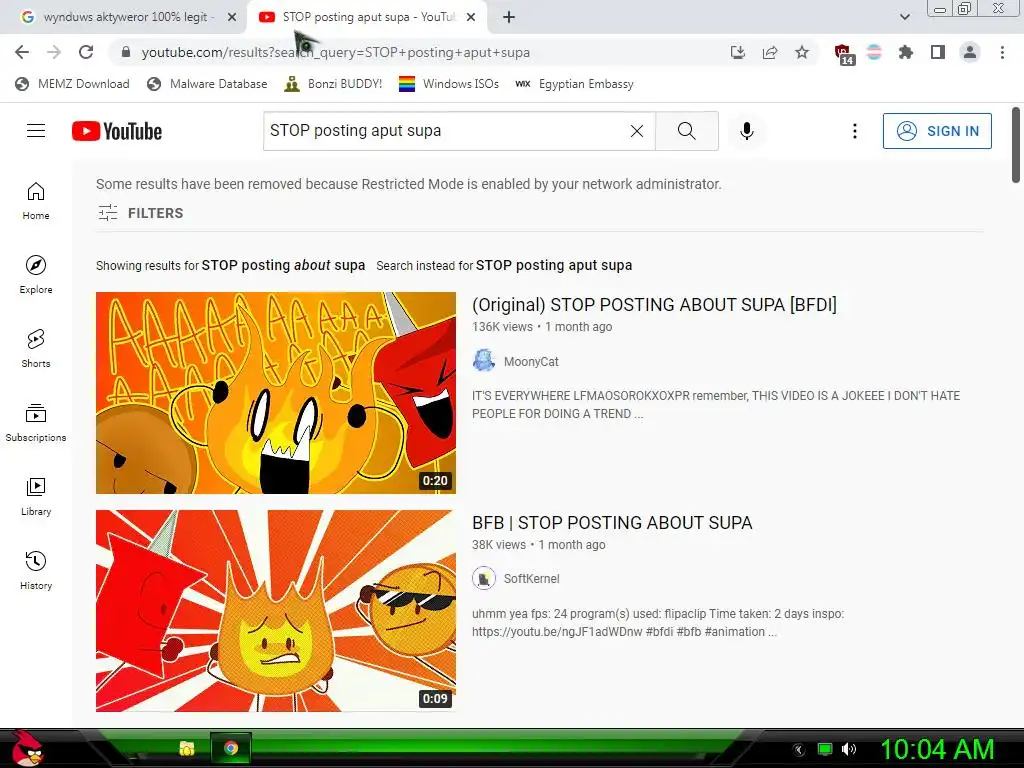Select the 'STOP posting aput supa' YouTube tab
This screenshot has height=768, width=1024.
pos(368,17)
